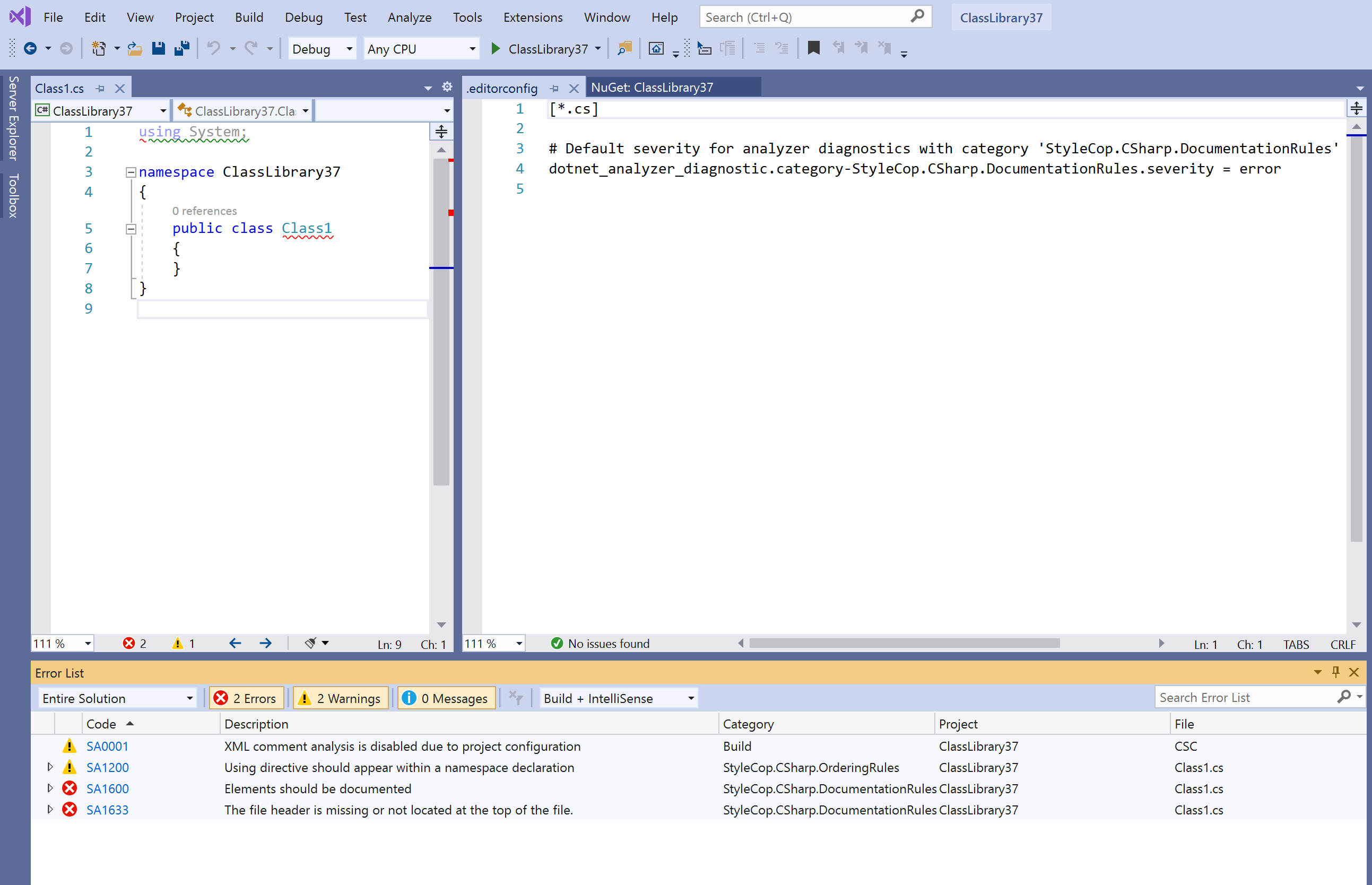Save the current file with Save icon

tap(159, 48)
